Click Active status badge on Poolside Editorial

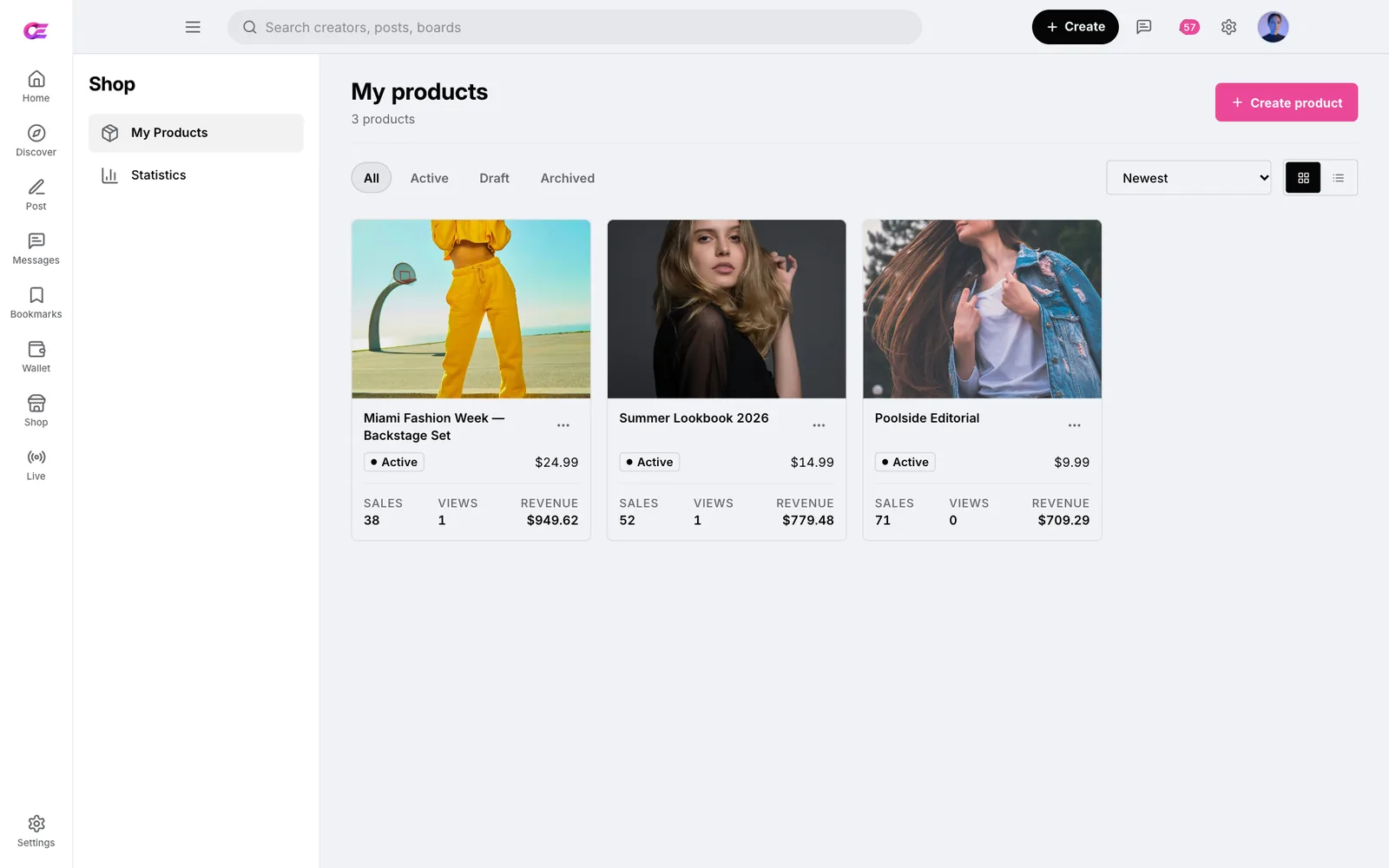[905, 463]
